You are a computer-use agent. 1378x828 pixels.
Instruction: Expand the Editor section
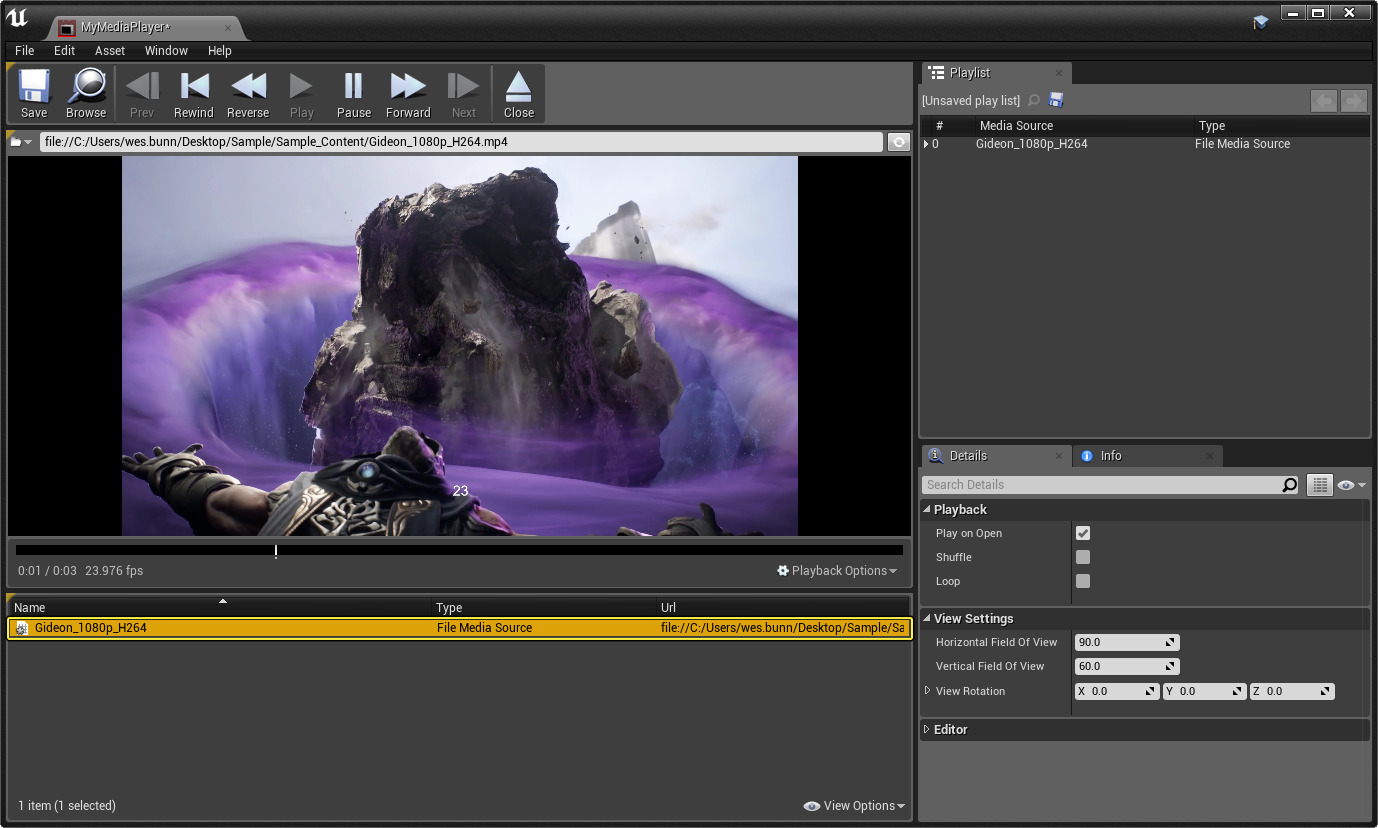tap(927, 729)
